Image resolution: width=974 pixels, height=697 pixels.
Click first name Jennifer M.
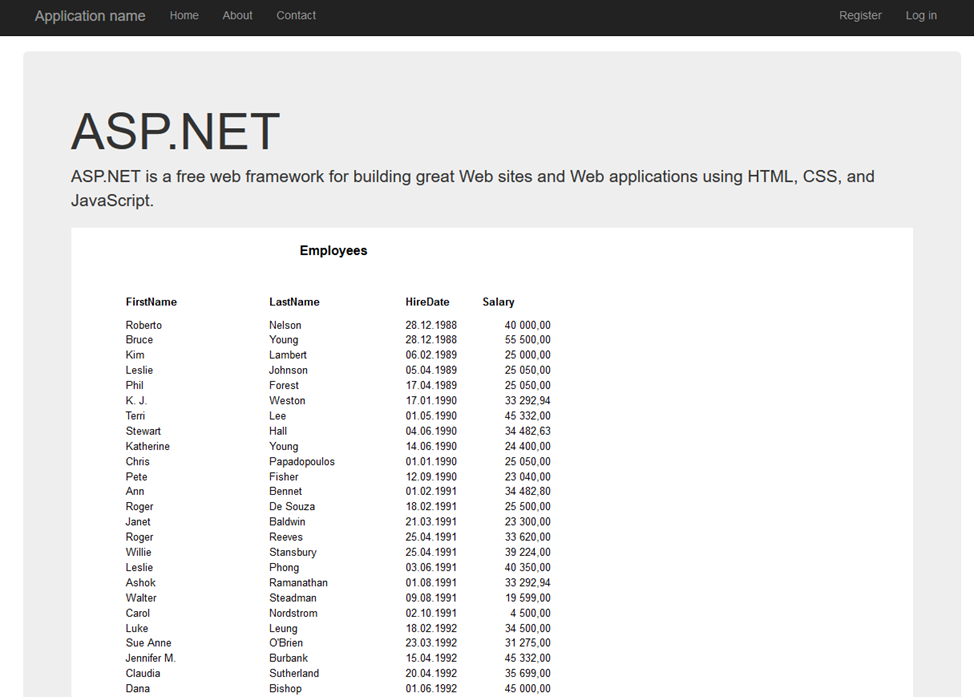(150, 658)
